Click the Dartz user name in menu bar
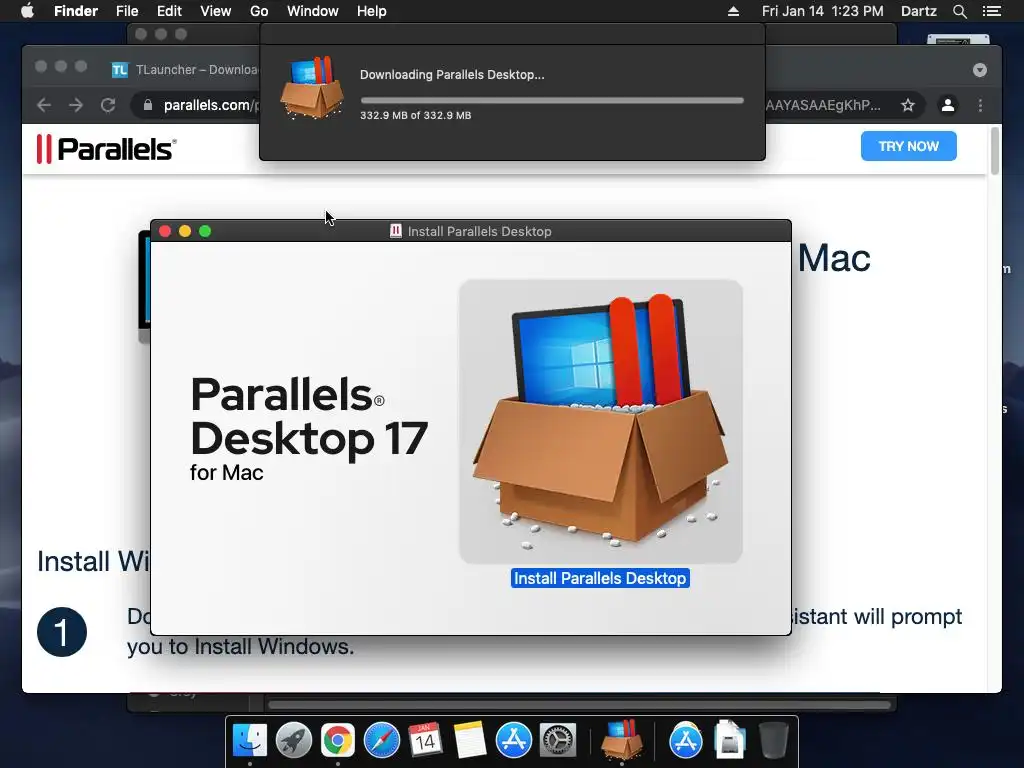 [x=918, y=11]
